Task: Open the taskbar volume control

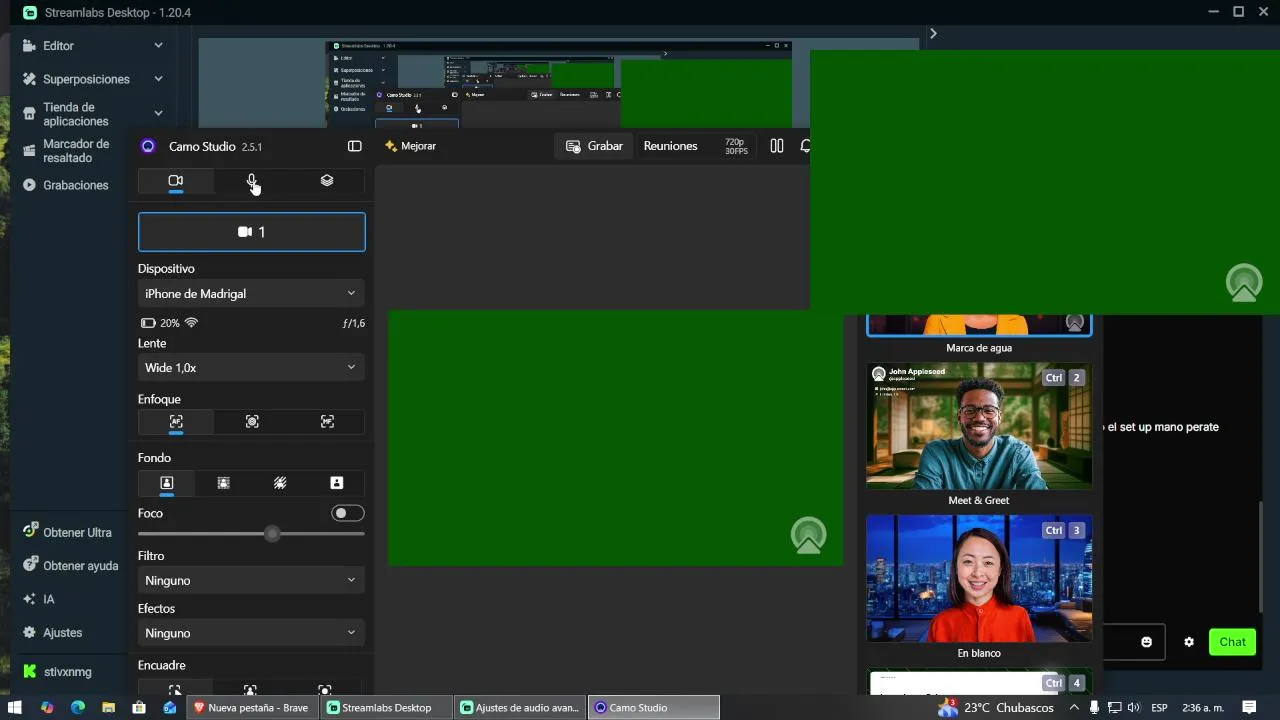Action: (x=1135, y=707)
